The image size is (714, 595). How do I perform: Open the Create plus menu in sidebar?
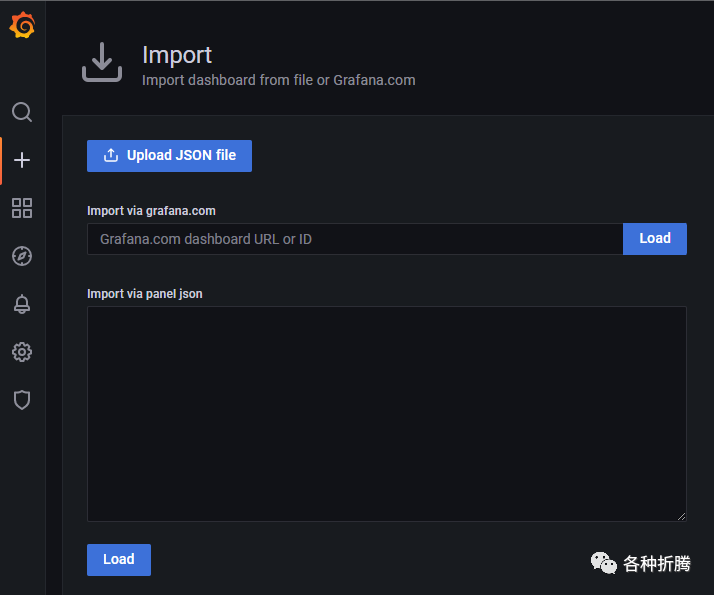coord(22,160)
